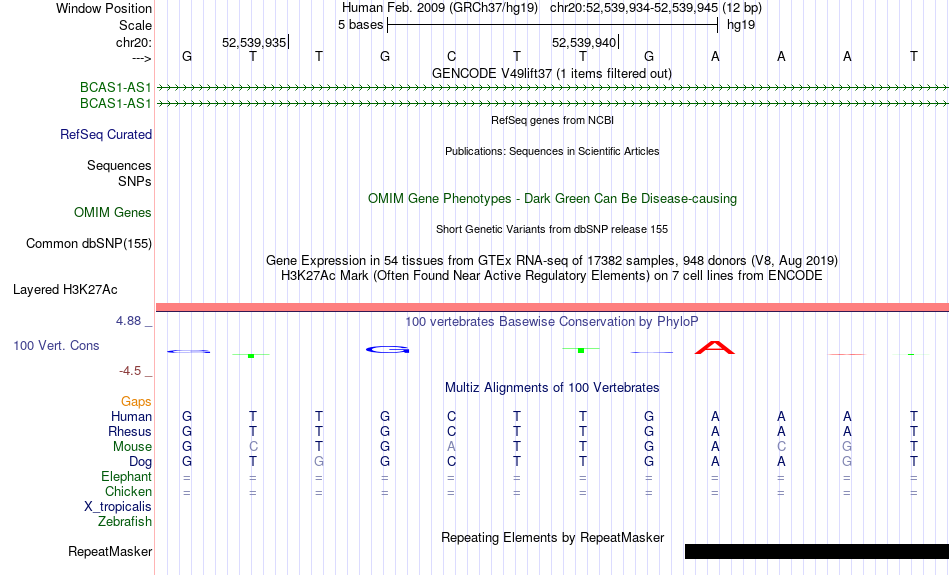Screen dimensions: 950x575
Task: Click the Gaps row label
Action: 136,402
